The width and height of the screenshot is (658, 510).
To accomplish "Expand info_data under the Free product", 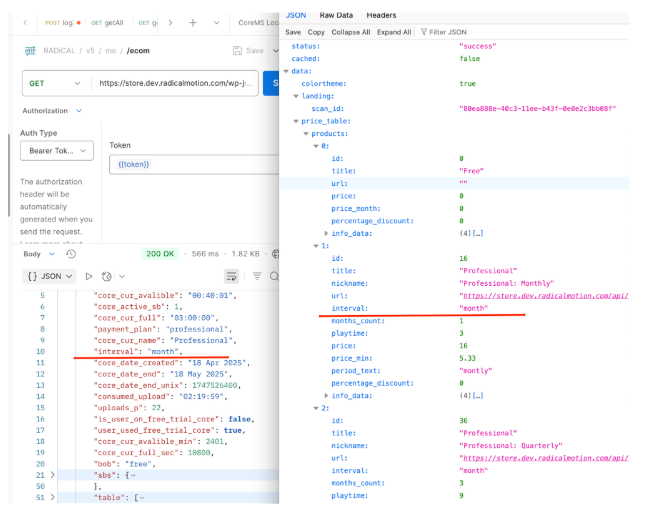I will coord(326,233).
